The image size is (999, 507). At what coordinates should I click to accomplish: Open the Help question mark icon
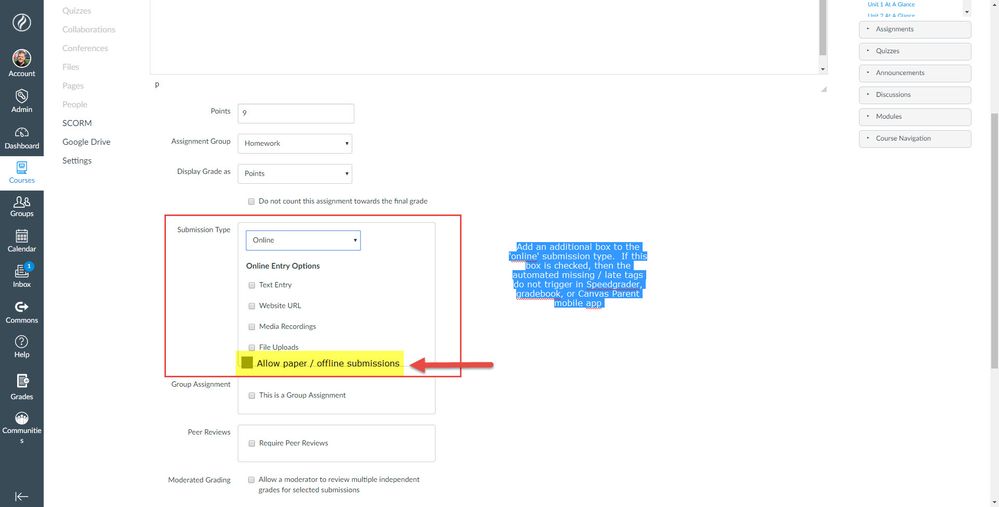tap(21, 342)
